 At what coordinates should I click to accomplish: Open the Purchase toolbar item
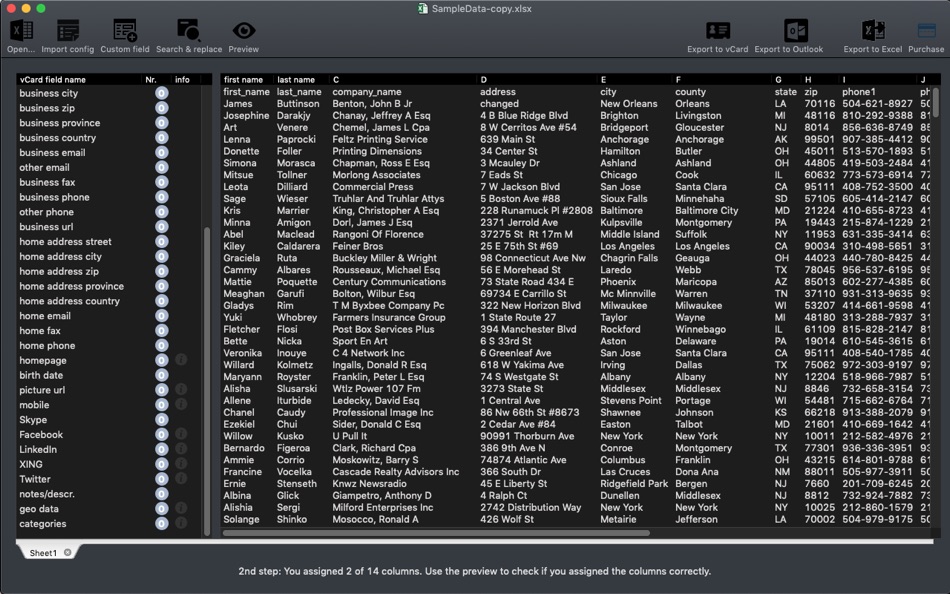click(926, 36)
